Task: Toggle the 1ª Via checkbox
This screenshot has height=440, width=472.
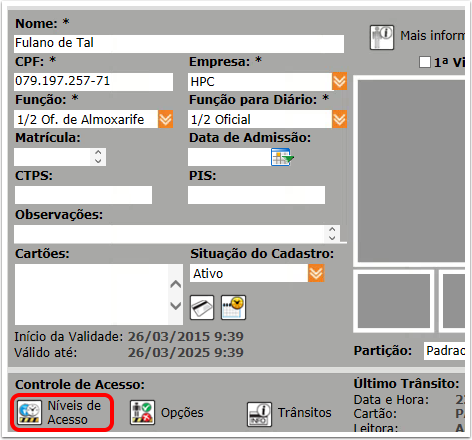Action: click(x=425, y=62)
